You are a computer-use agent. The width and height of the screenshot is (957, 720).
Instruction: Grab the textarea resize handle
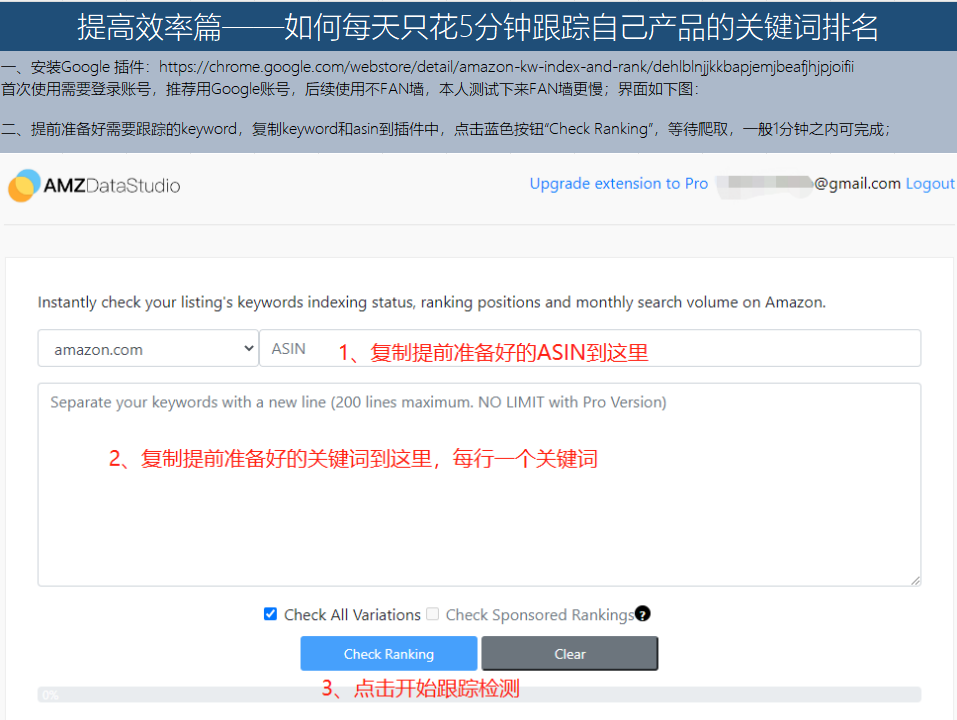915,581
